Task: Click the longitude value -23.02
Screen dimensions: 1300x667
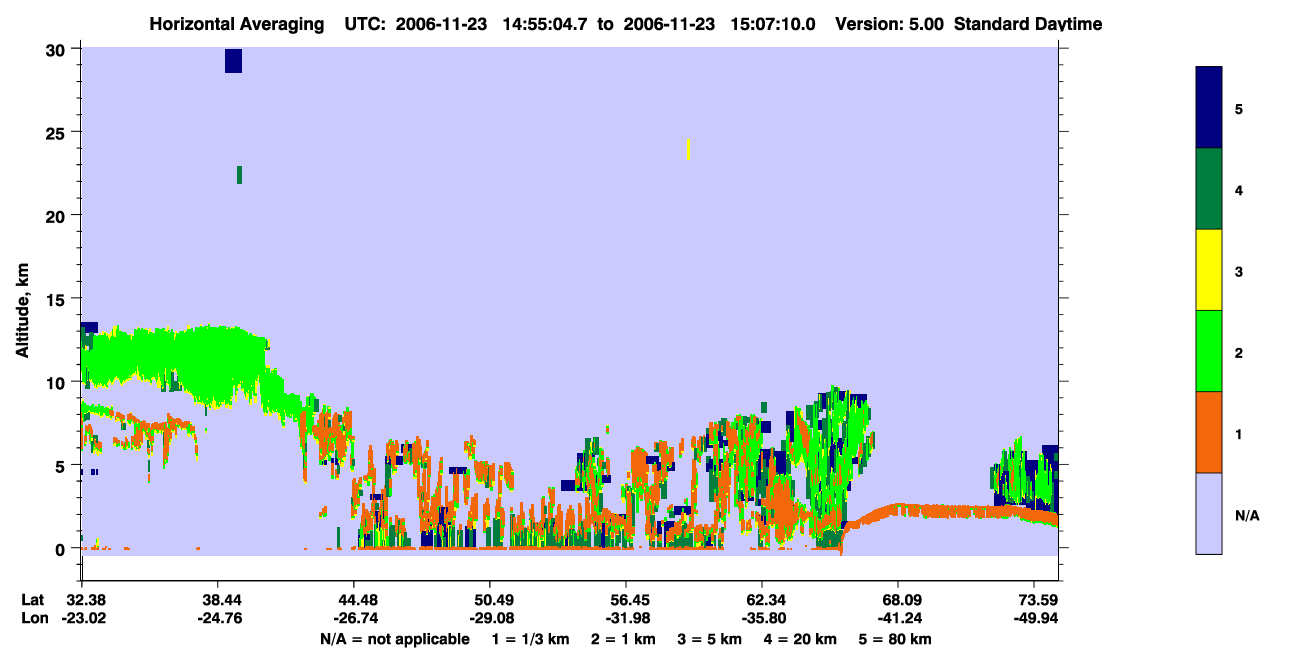Action: point(82,618)
